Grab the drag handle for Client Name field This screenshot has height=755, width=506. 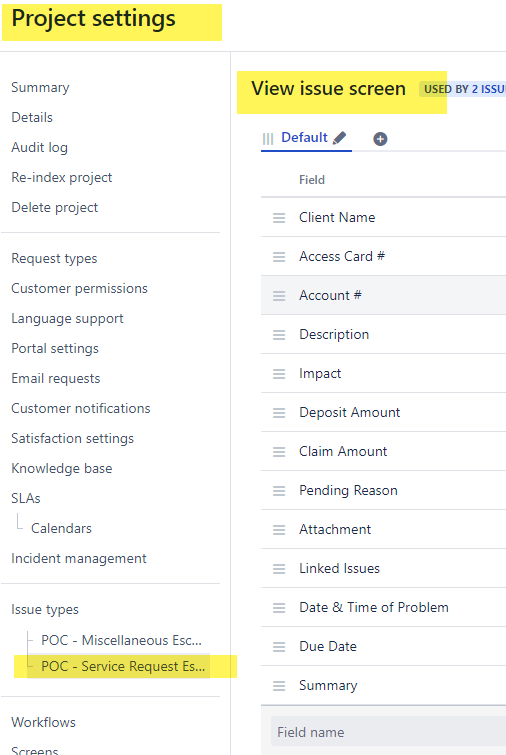pyautogui.click(x=279, y=218)
